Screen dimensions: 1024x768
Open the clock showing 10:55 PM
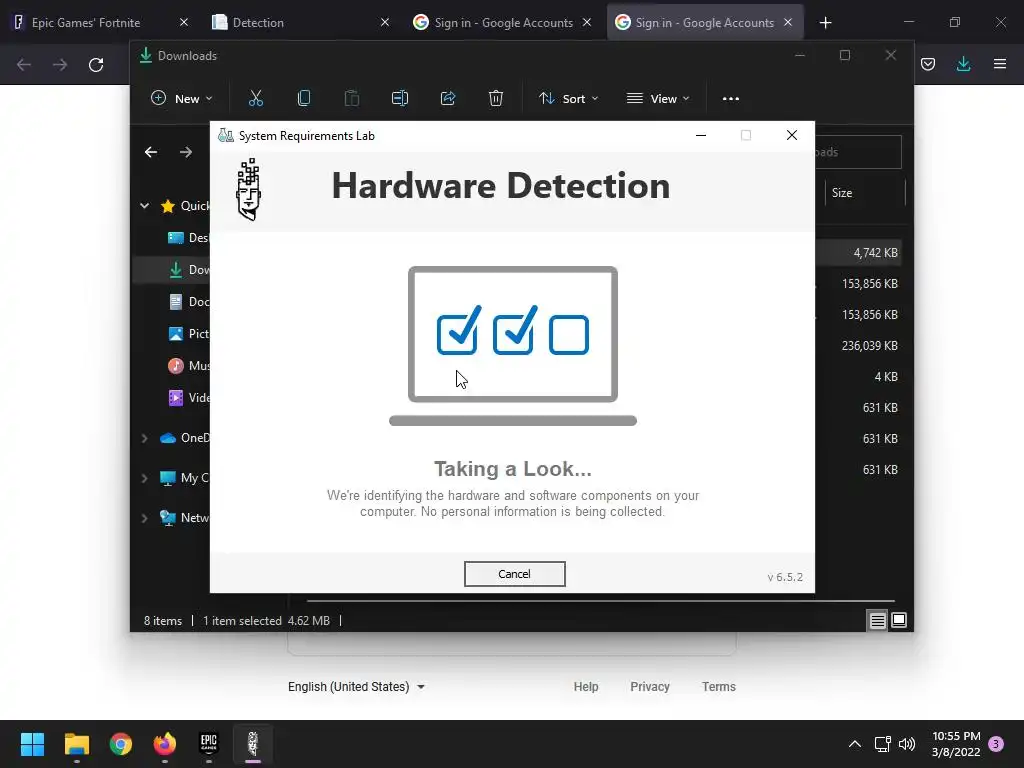tap(956, 744)
